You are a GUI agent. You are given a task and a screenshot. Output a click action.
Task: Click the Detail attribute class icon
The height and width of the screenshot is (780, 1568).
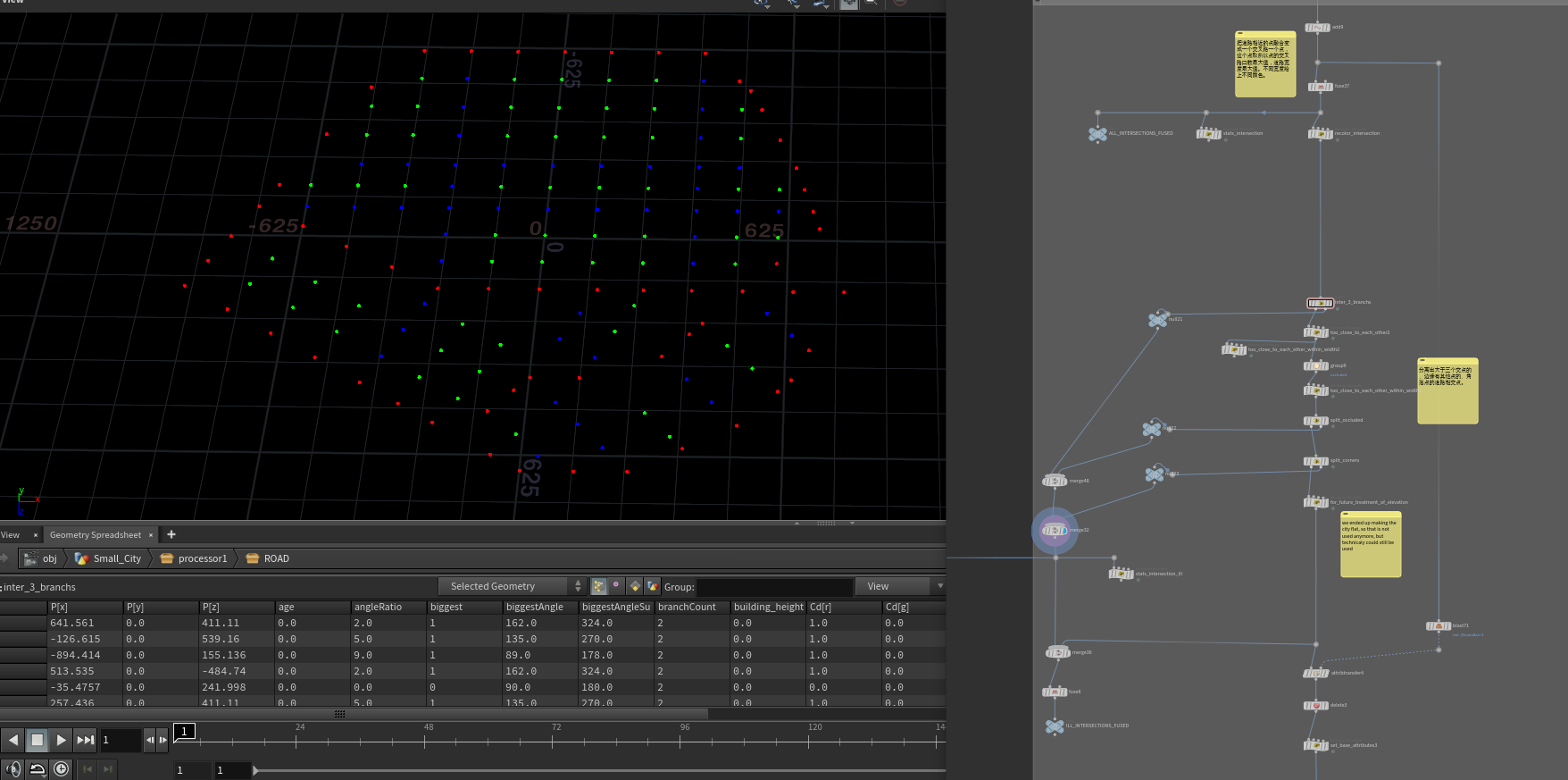(653, 586)
